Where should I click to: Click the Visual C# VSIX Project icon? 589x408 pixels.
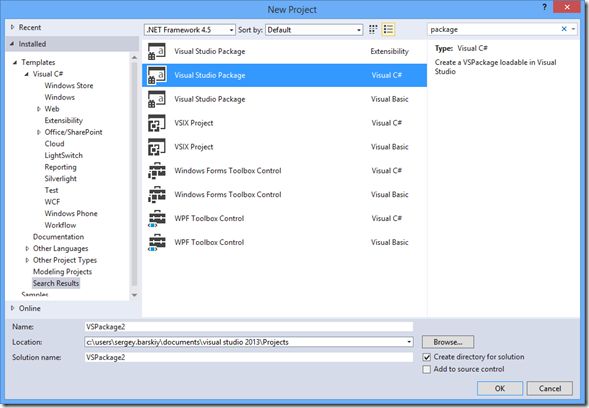[157, 123]
